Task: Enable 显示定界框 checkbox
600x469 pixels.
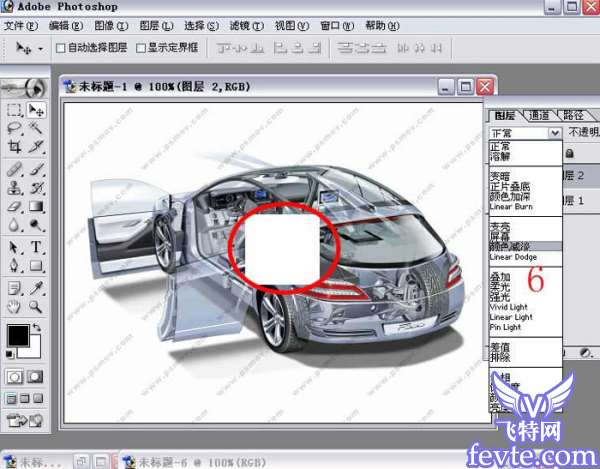Action: (141, 48)
